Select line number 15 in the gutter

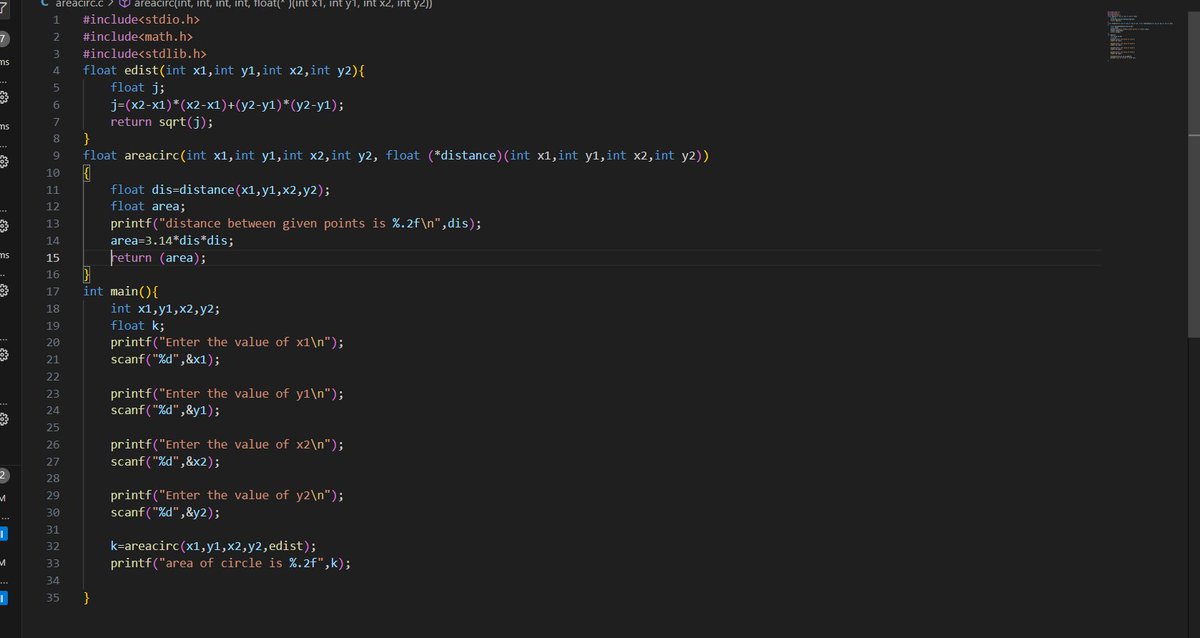tap(54, 257)
